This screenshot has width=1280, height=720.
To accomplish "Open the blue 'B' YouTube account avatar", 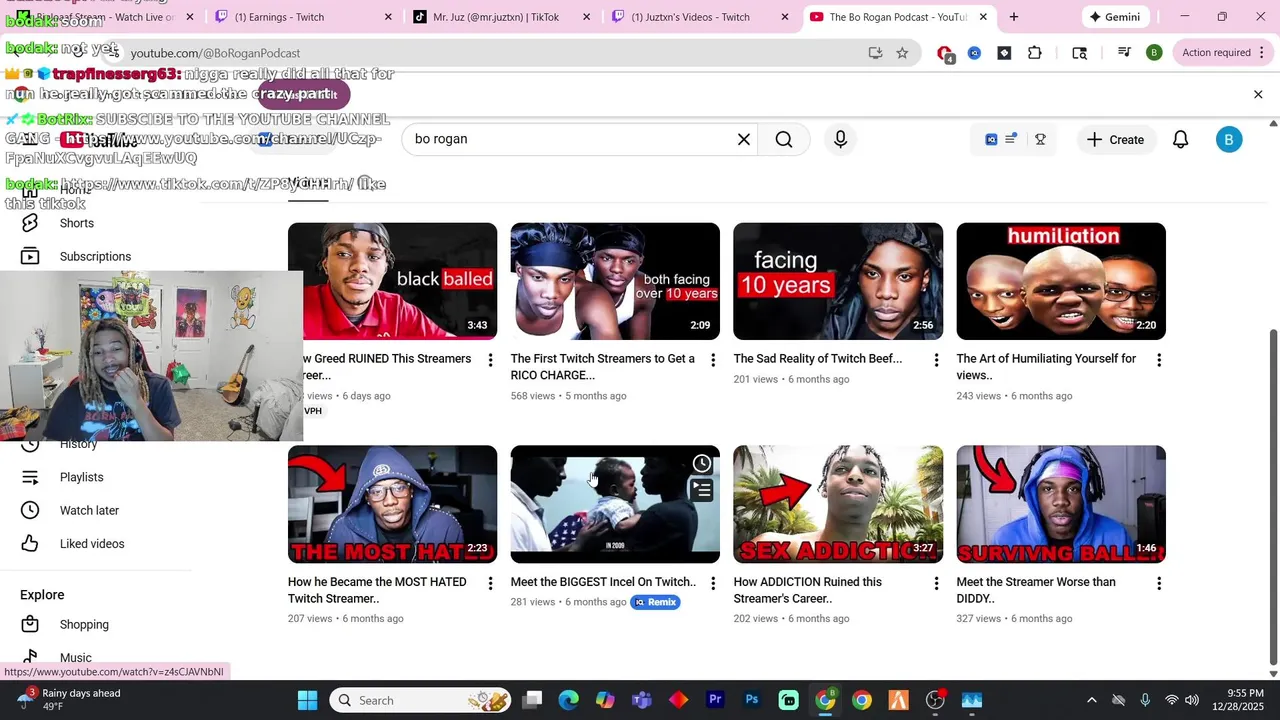I will point(1229,140).
